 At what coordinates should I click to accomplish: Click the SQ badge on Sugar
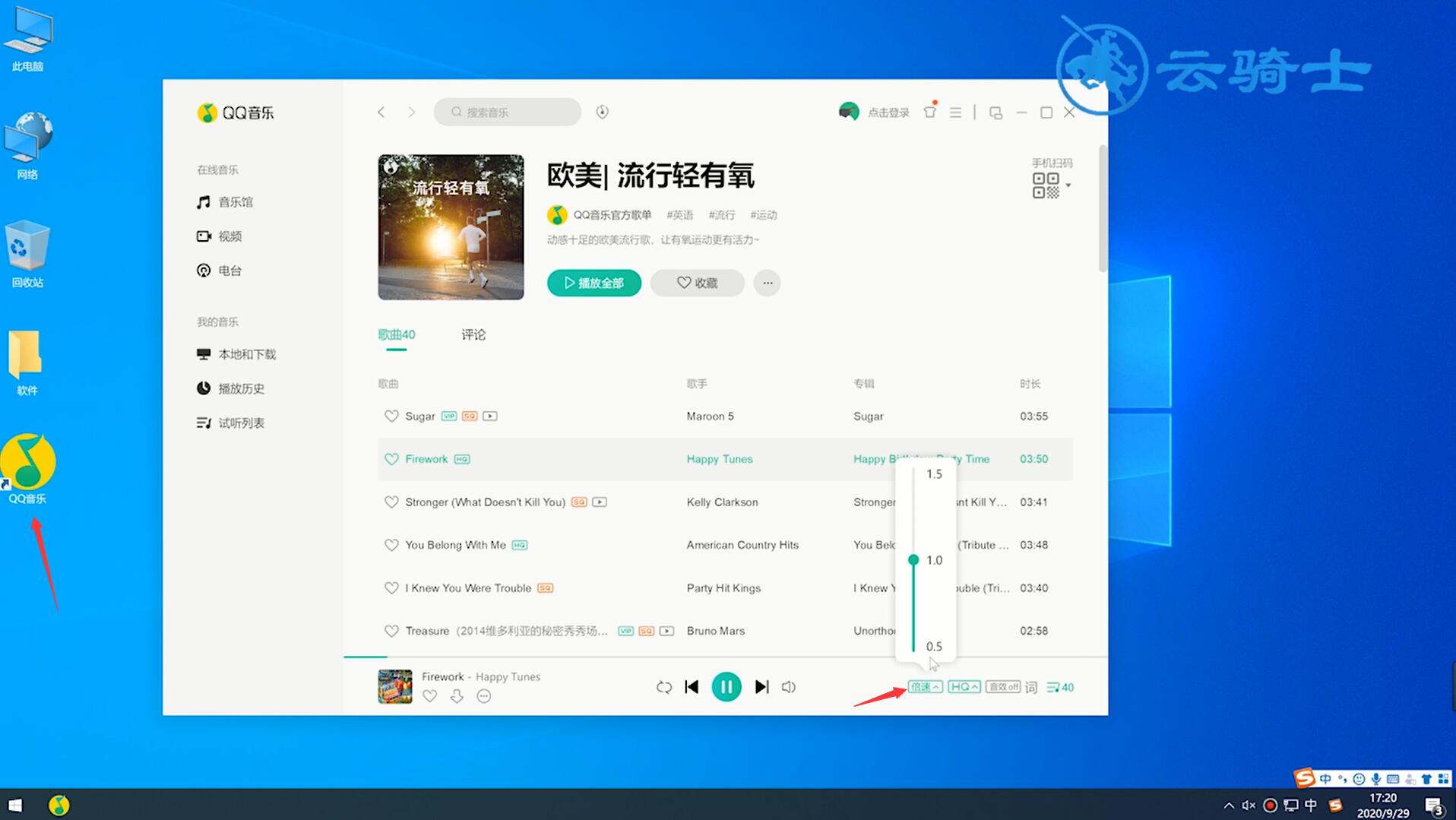pyautogui.click(x=470, y=416)
